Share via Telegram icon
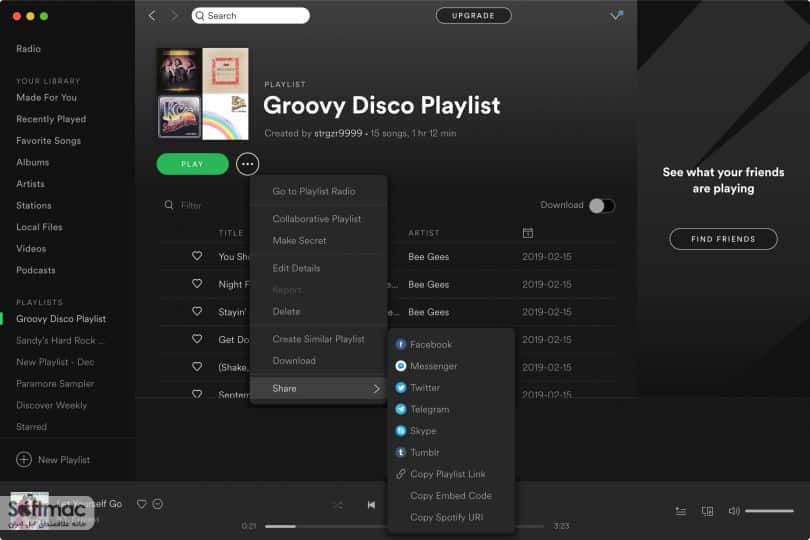The height and width of the screenshot is (540, 810). [400, 409]
